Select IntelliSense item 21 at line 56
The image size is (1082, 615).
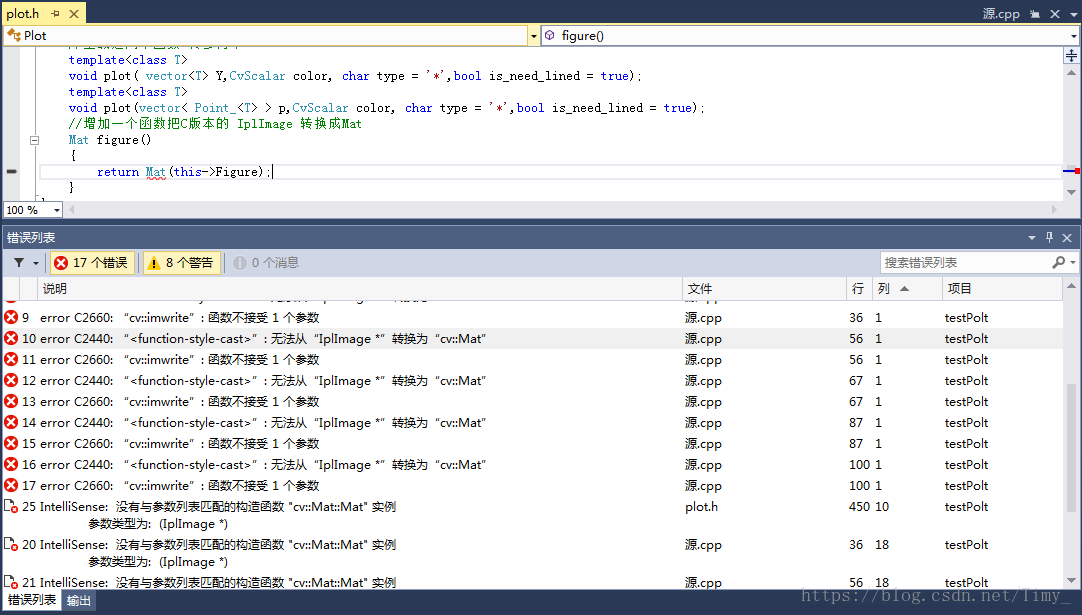click(532, 582)
